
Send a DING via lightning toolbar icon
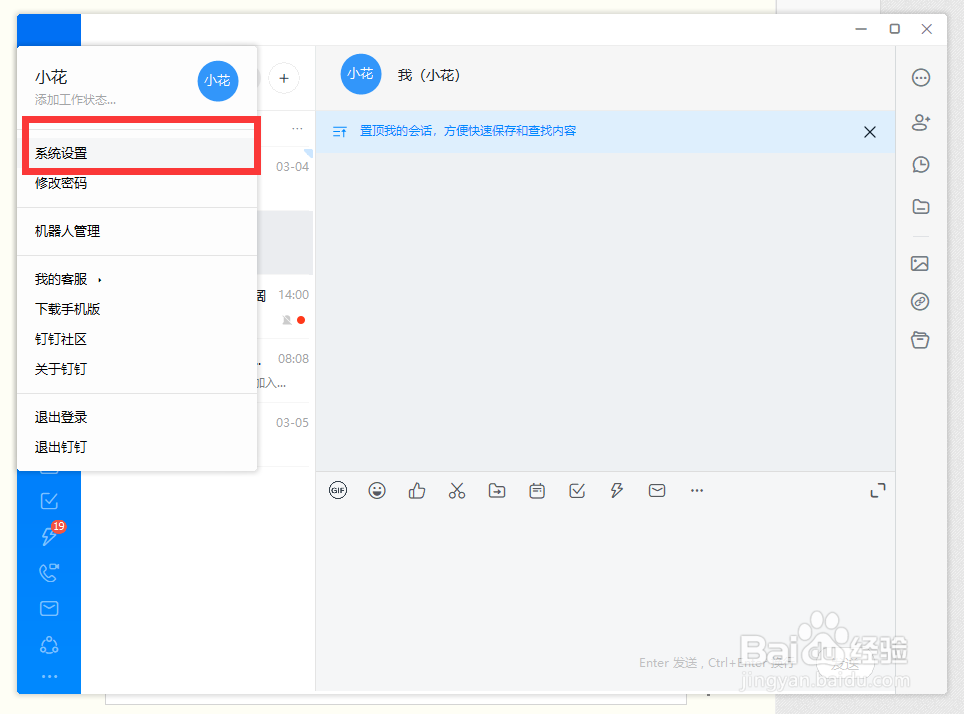coord(617,490)
